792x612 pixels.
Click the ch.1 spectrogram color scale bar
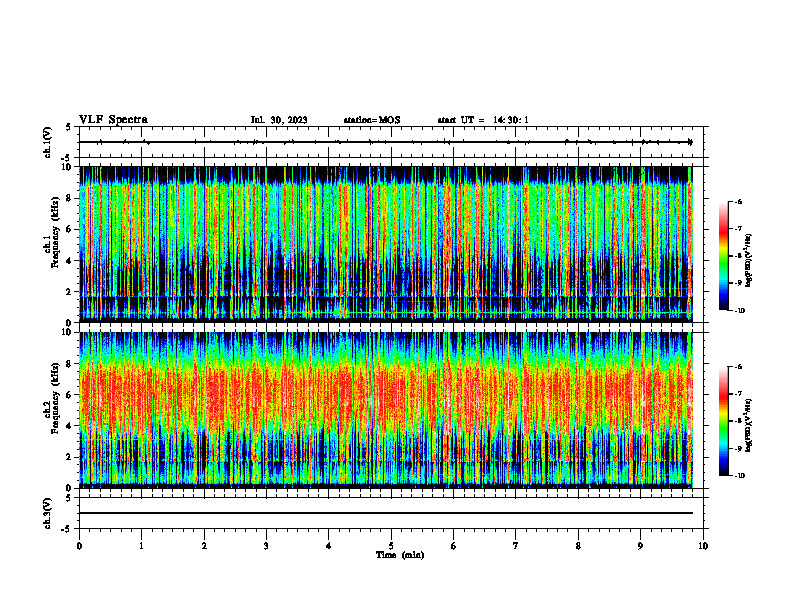coord(723,256)
